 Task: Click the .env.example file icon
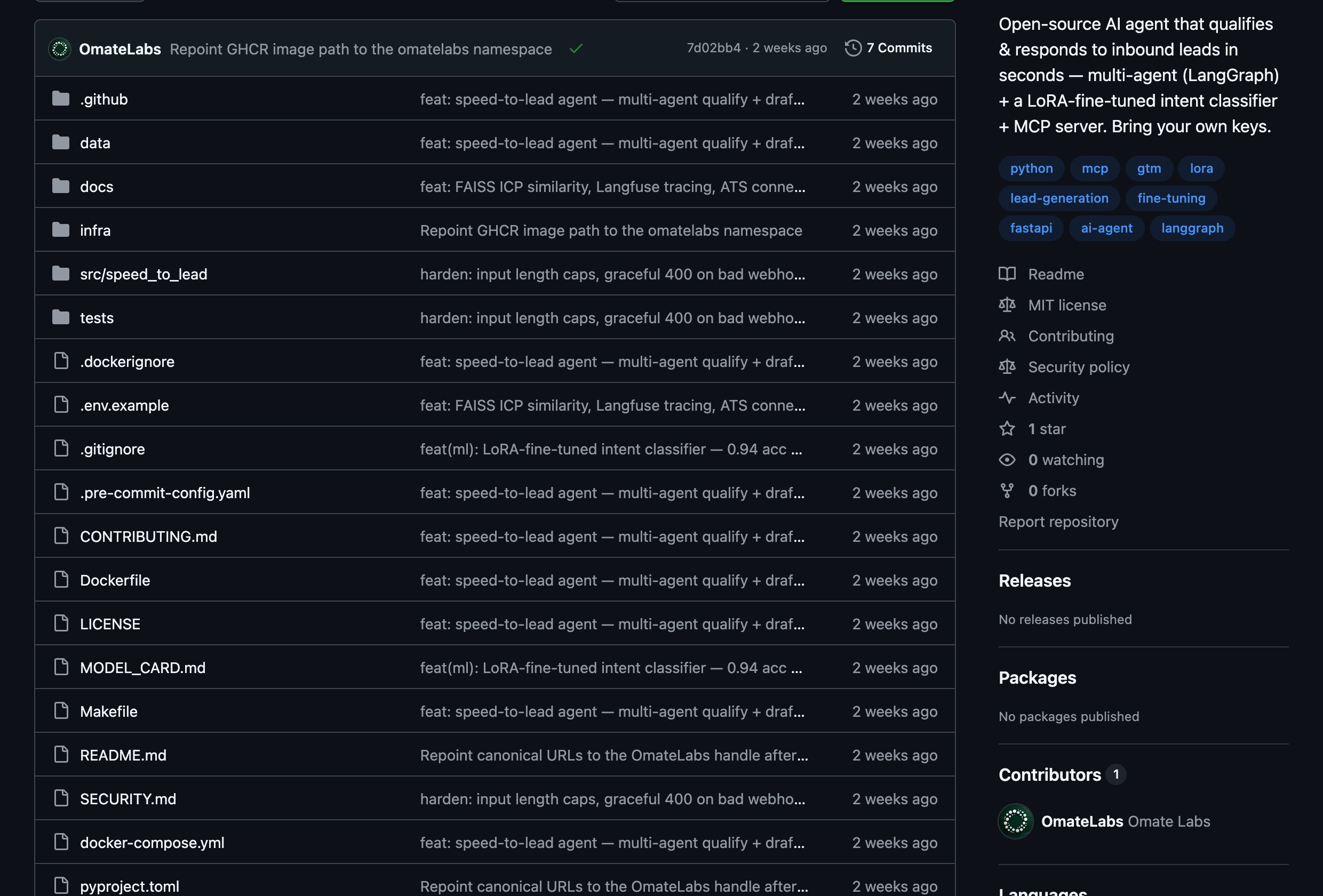[x=61, y=405]
